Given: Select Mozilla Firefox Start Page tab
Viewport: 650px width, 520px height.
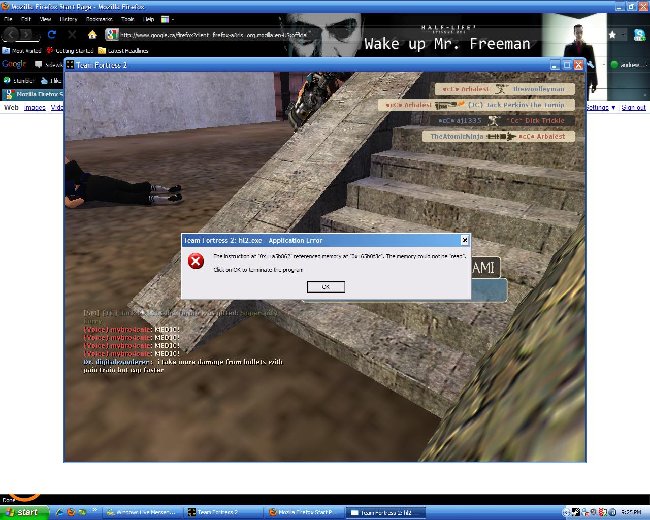Looking at the screenshot, I should [33, 95].
